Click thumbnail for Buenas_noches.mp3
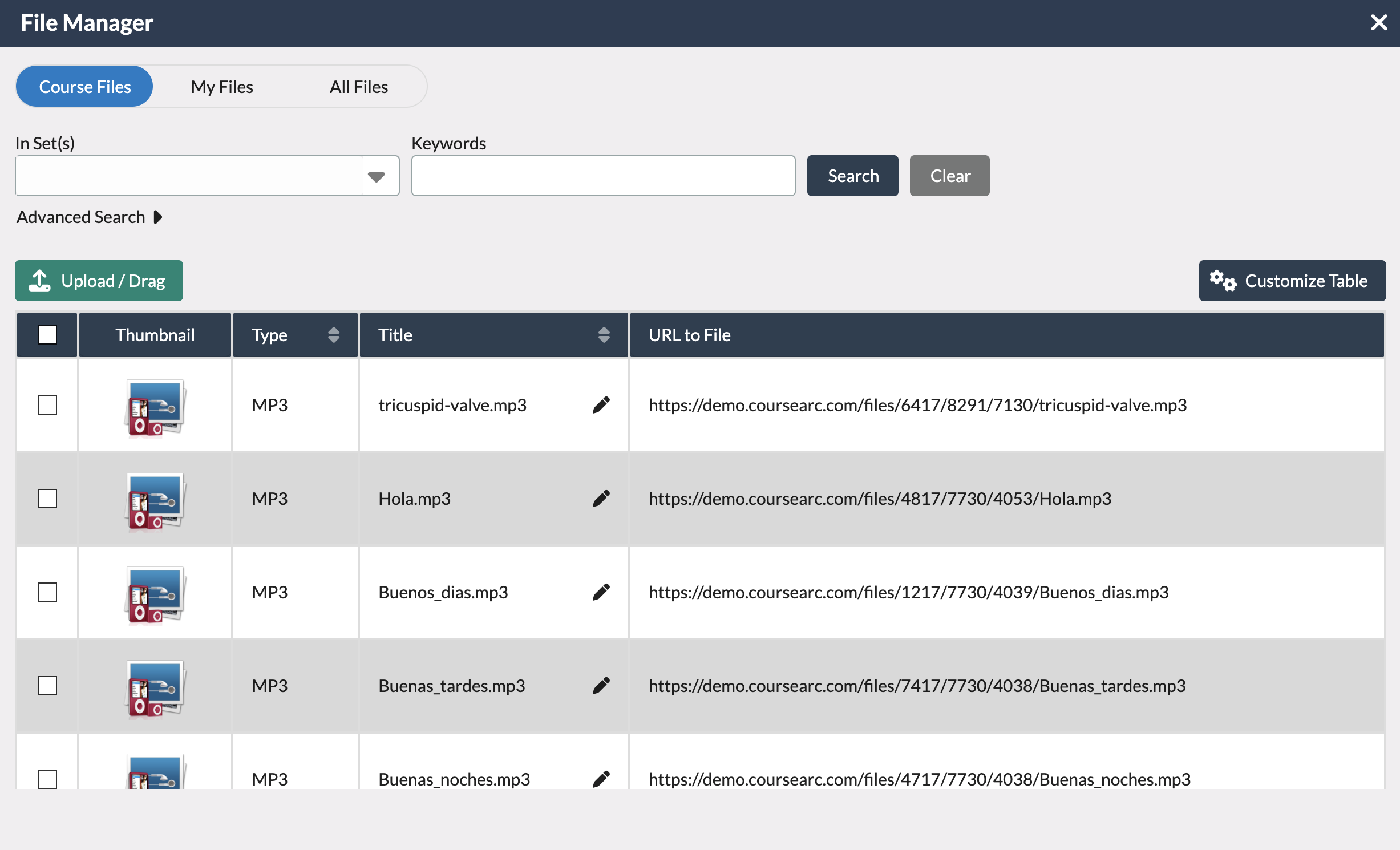1400x850 pixels. (155, 771)
